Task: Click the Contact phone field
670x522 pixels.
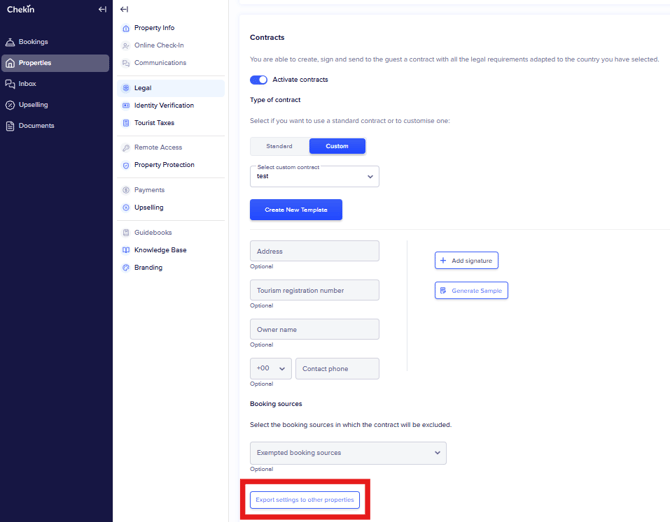Action: coord(337,369)
